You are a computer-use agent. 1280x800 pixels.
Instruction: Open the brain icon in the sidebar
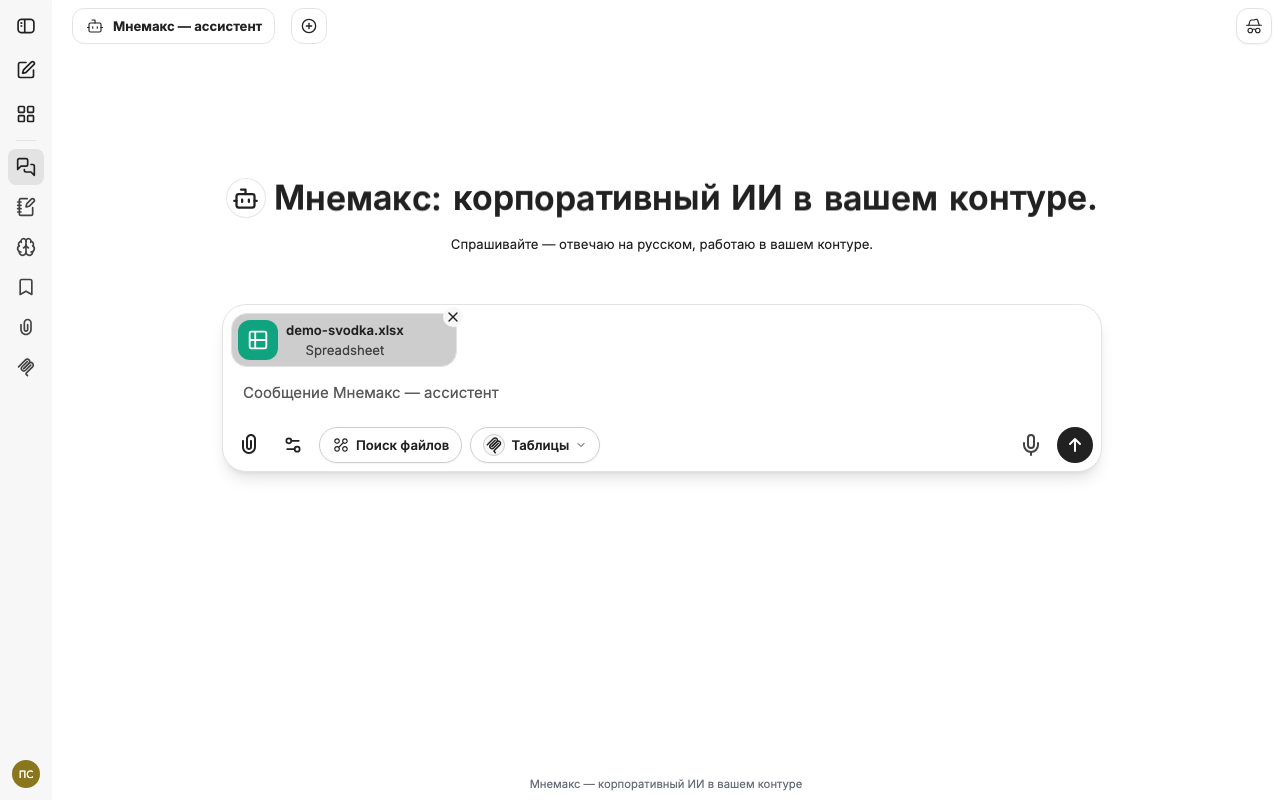pos(26,247)
